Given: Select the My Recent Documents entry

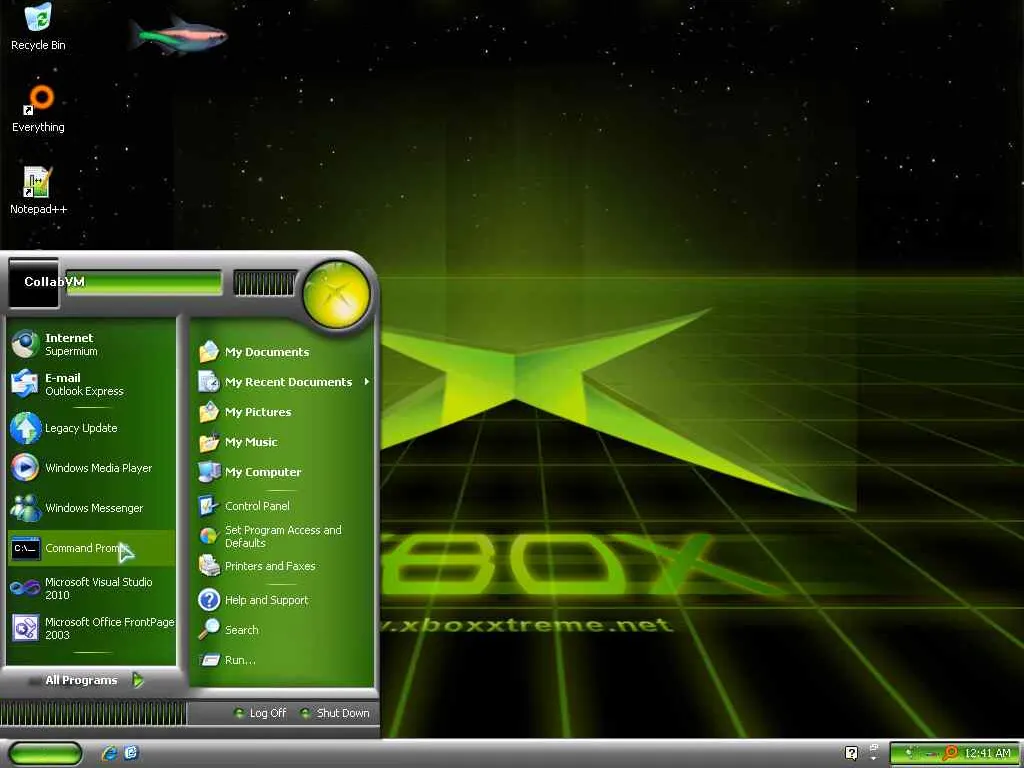Looking at the screenshot, I should 283,382.
